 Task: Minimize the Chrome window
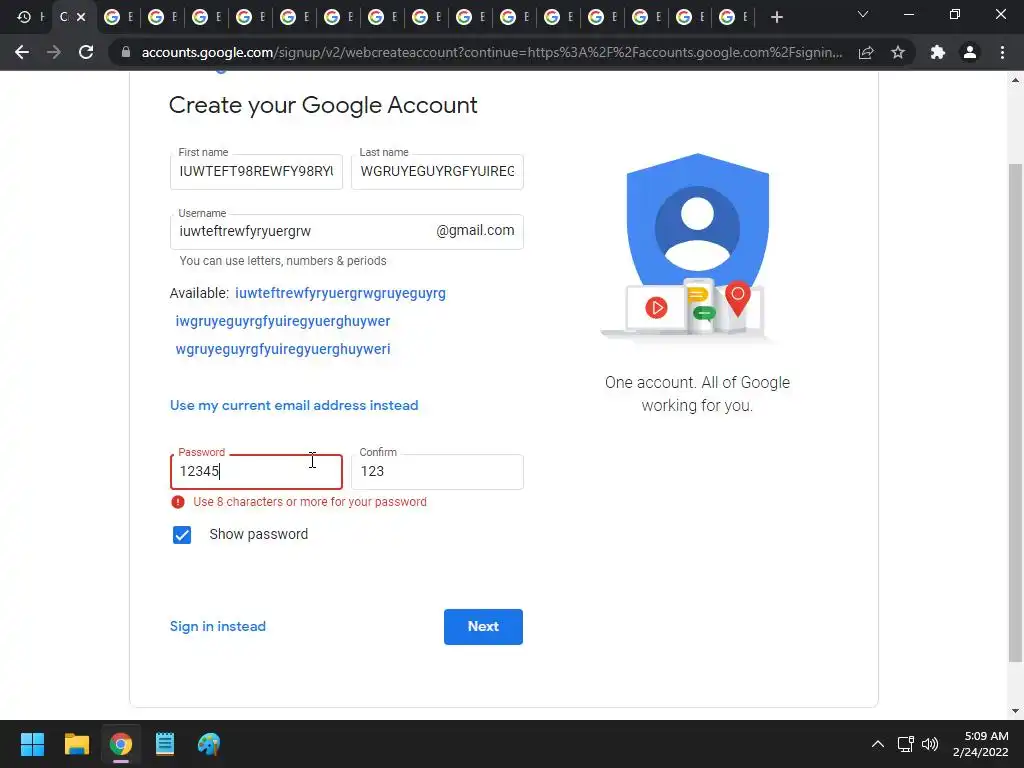pyautogui.click(x=908, y=14)
